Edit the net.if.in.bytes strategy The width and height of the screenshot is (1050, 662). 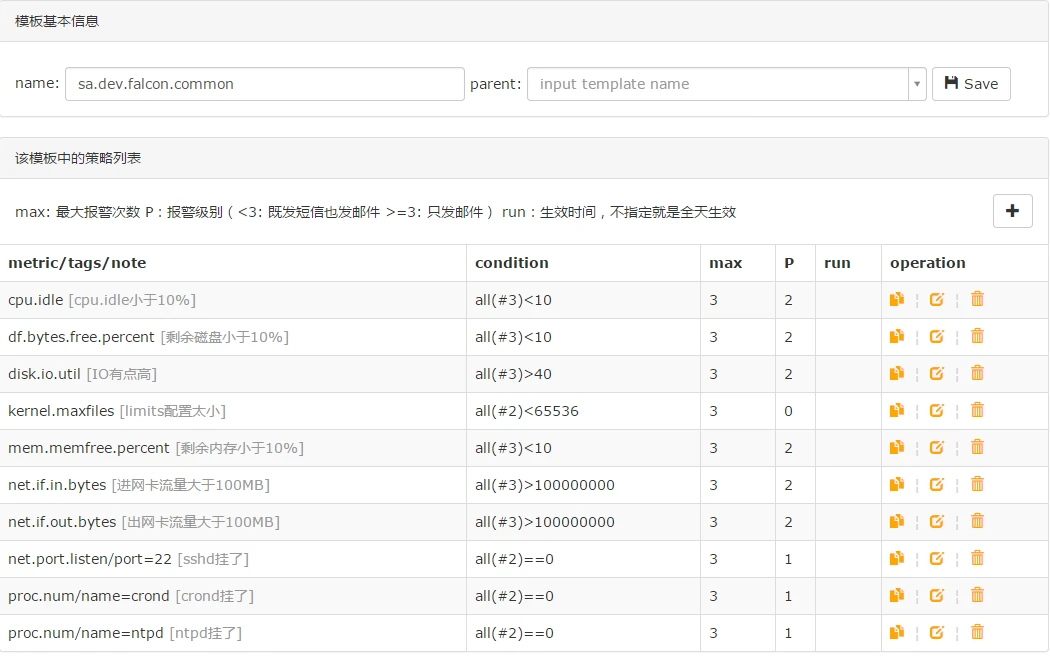coord(937,484)
